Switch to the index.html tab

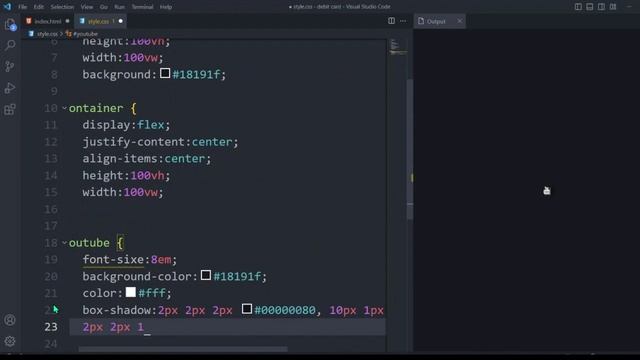(48, 21)
